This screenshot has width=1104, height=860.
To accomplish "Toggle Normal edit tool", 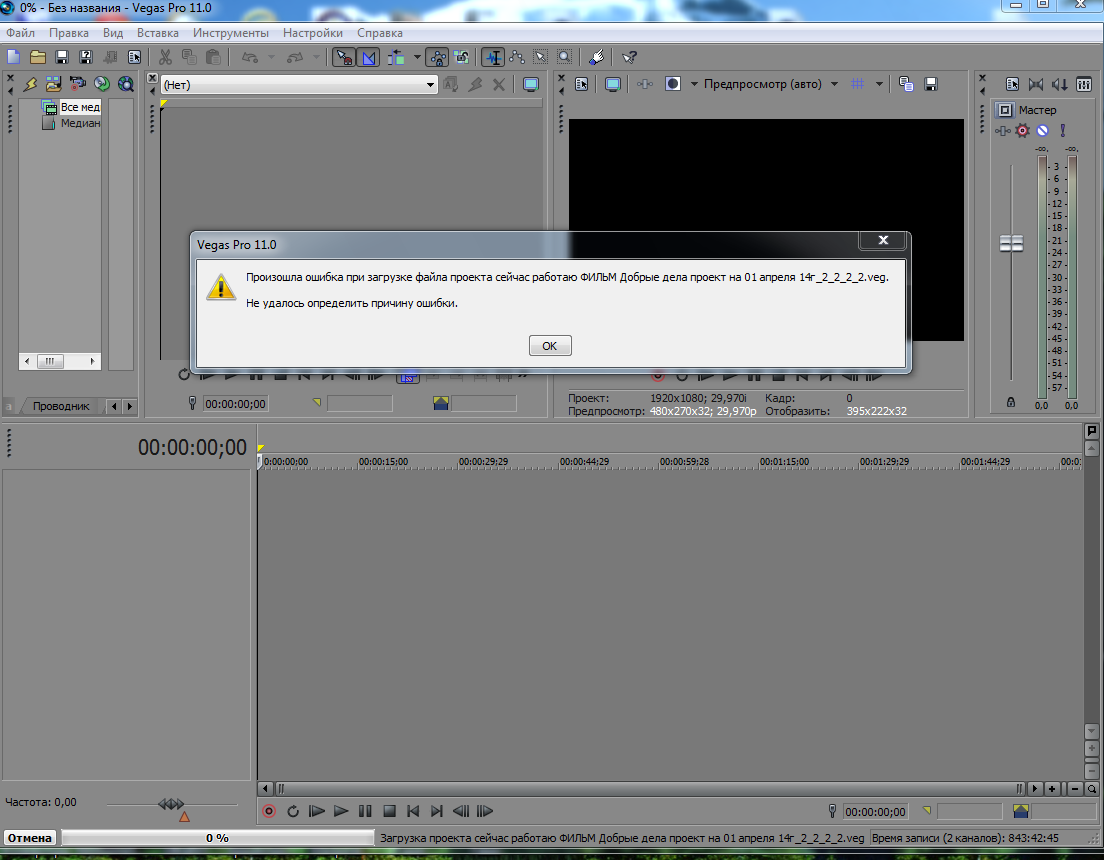I will (494, 57).
